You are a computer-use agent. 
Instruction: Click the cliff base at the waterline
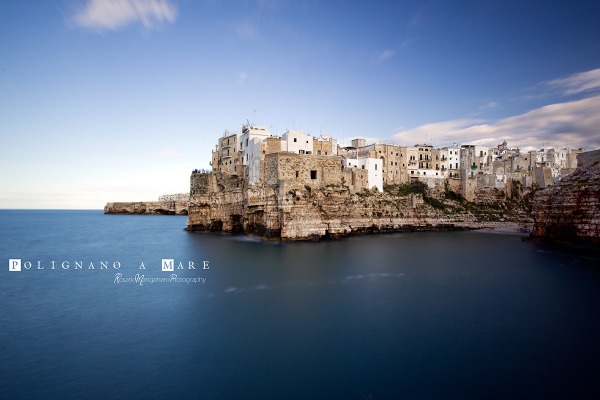300,232
